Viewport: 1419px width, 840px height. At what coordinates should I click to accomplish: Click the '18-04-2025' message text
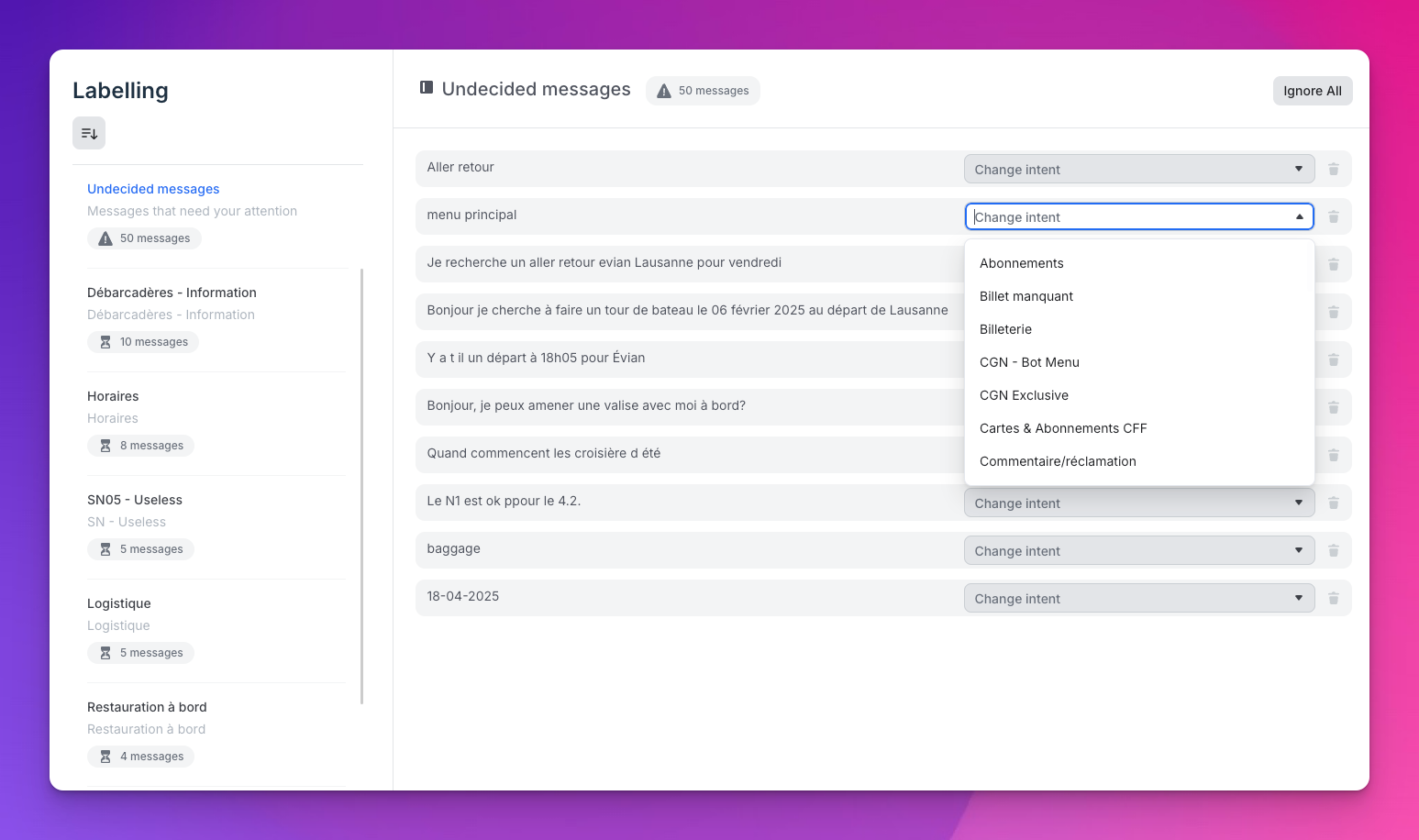[x=463, y=596]
